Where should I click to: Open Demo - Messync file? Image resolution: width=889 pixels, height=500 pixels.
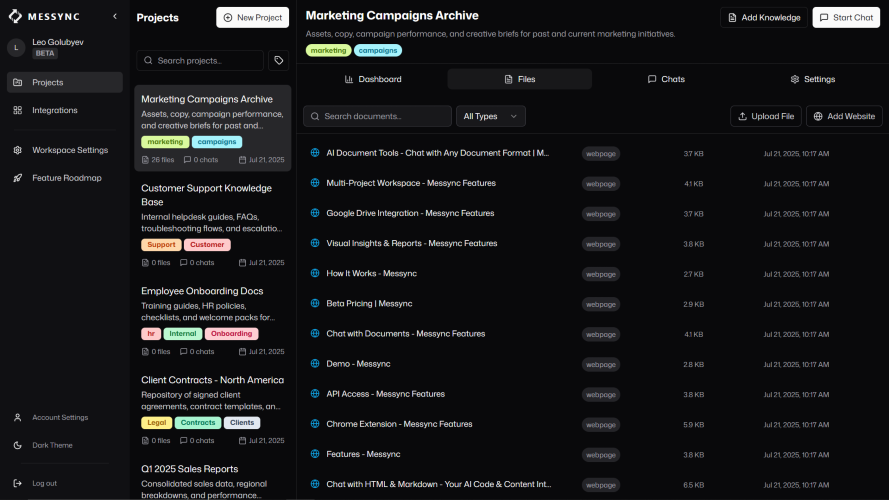click(x=358, y=364)
